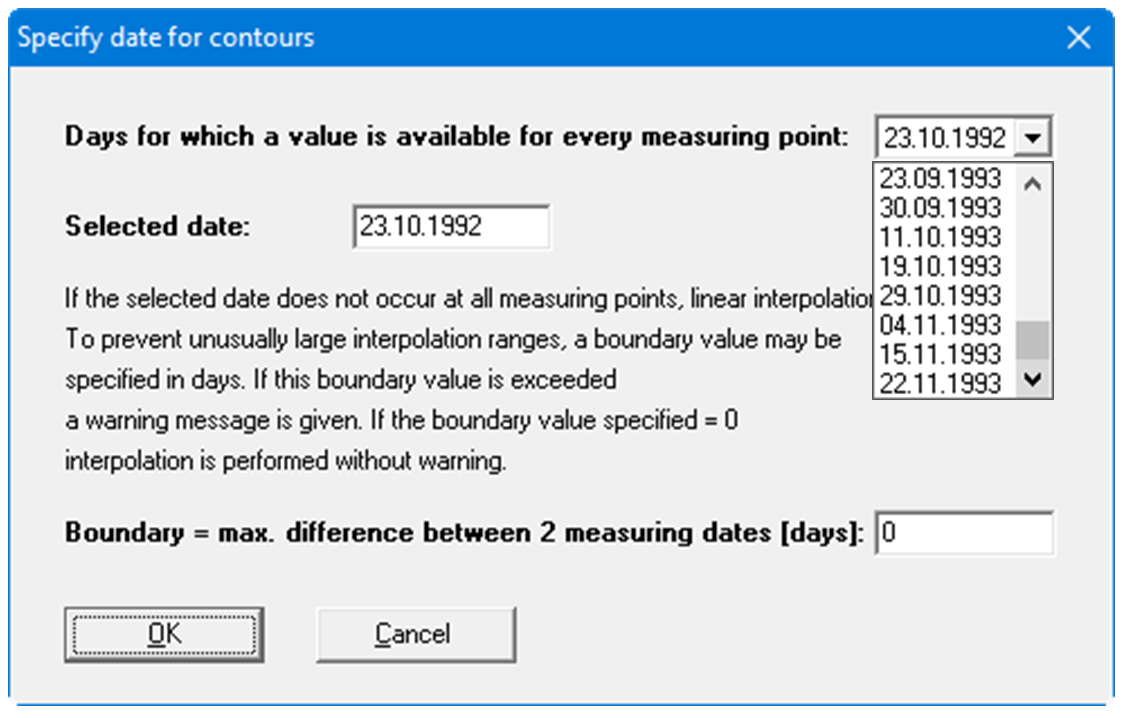Viewport: 1126px width, 718px height.
Task: Click the date list scrollbar thumb
Action: coord(1033,340)
